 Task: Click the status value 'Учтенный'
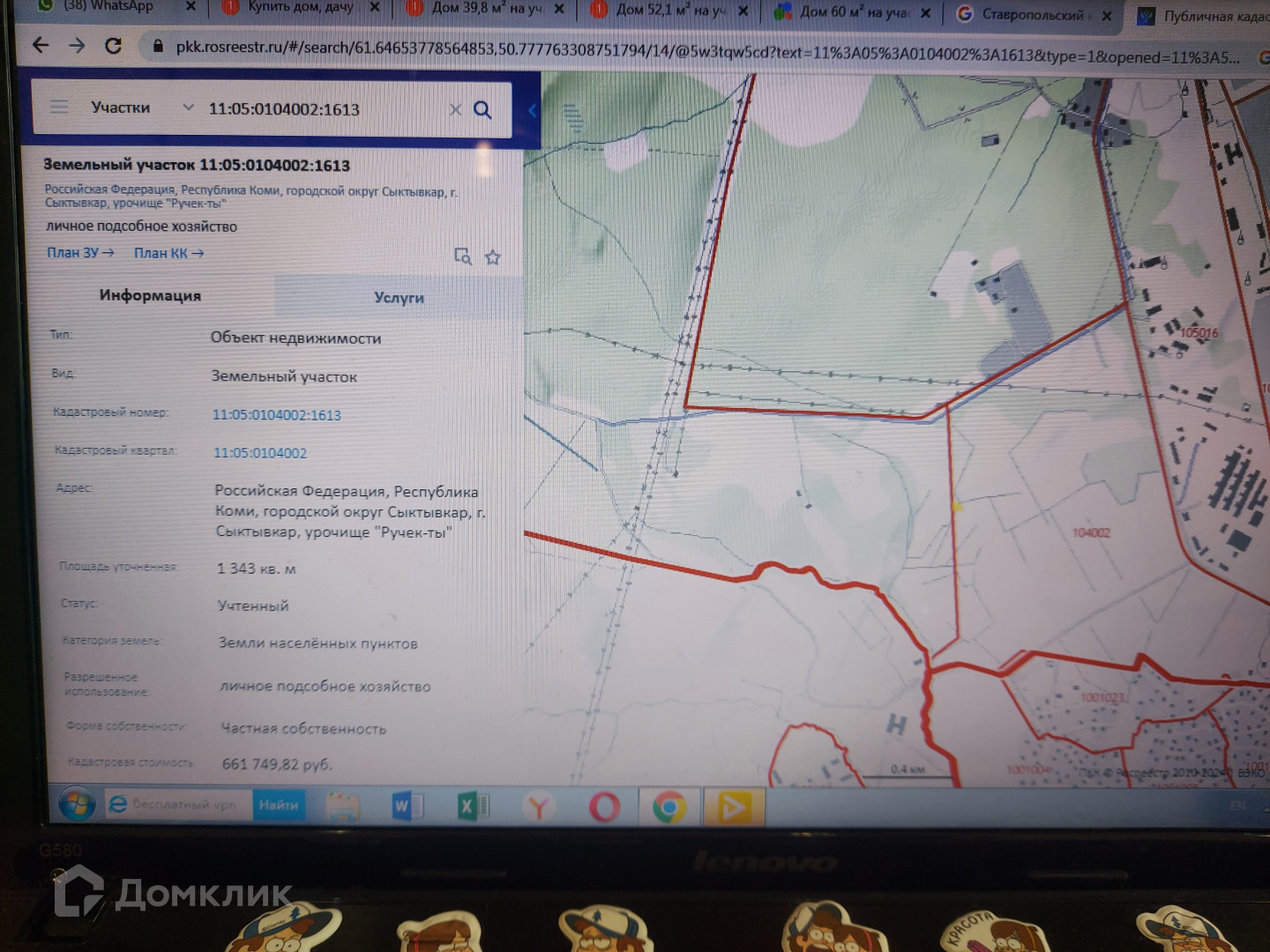tap(253, 606)
